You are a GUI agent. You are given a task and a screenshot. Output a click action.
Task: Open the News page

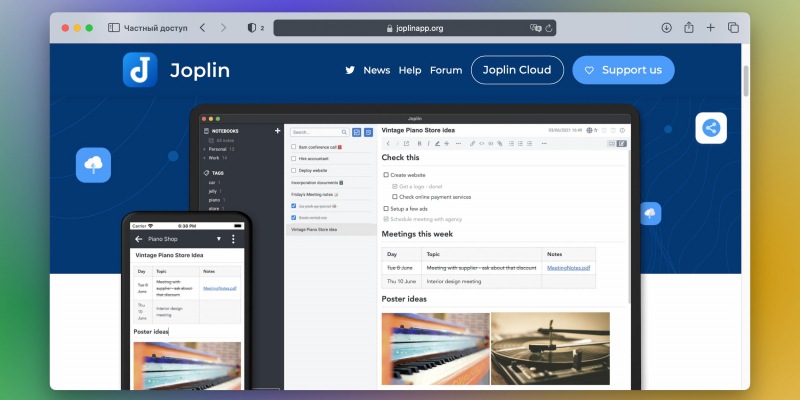(x=377, y=70)
